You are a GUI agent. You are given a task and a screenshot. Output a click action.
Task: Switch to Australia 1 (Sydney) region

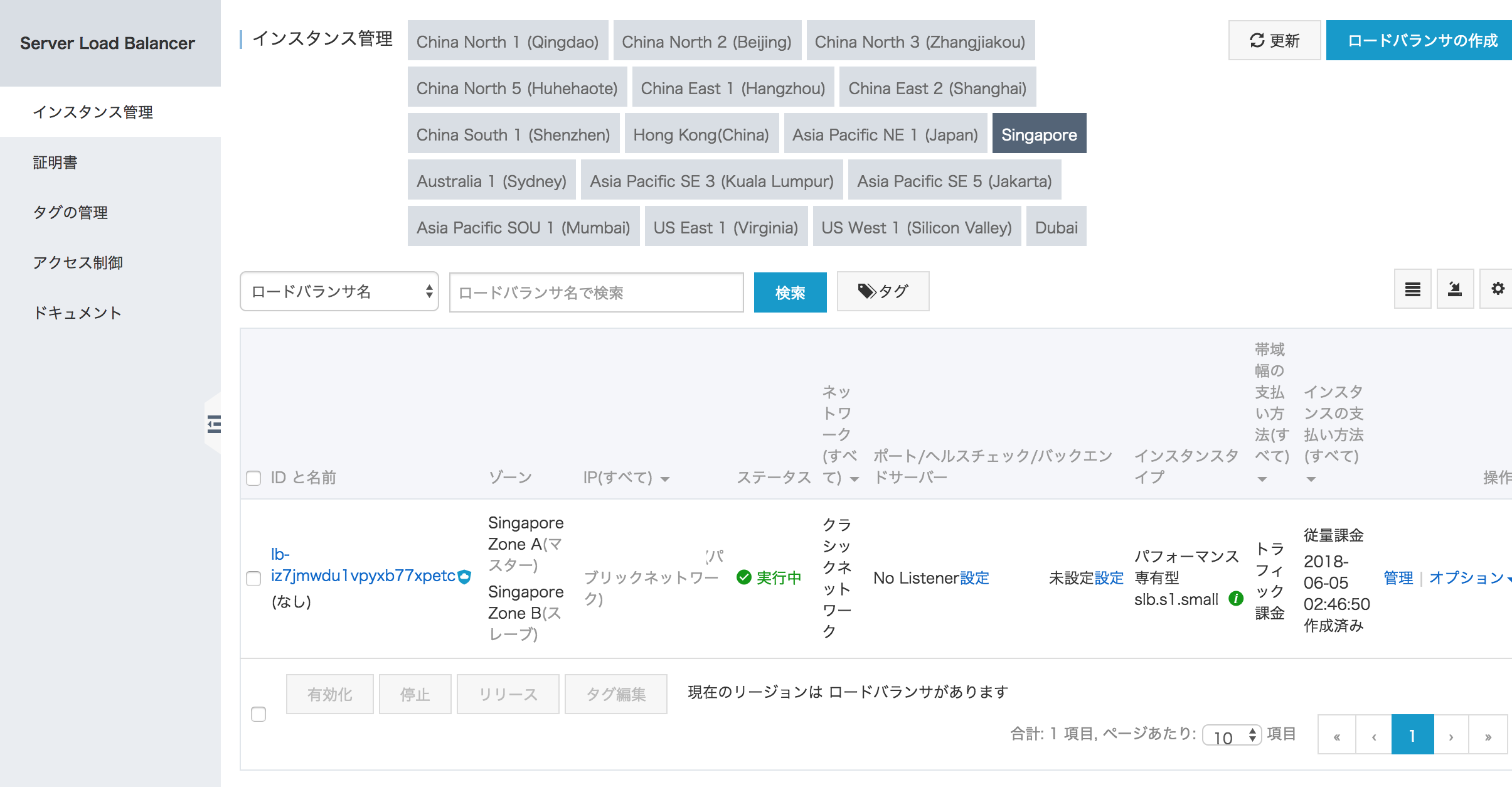coord(491,181)
